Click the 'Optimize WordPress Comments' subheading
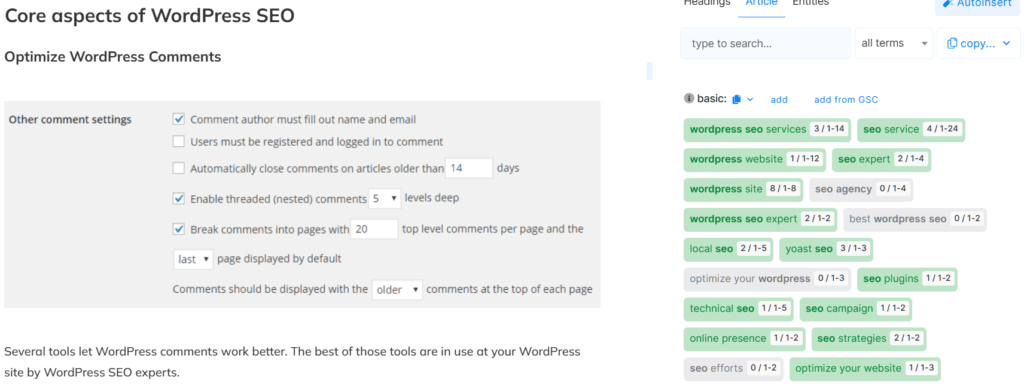The width and height of the screenshot is (1024, 386). (113, 57)
